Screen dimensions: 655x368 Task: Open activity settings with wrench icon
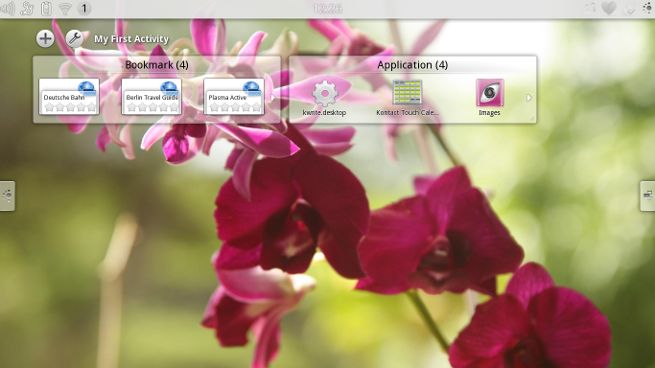75,39
